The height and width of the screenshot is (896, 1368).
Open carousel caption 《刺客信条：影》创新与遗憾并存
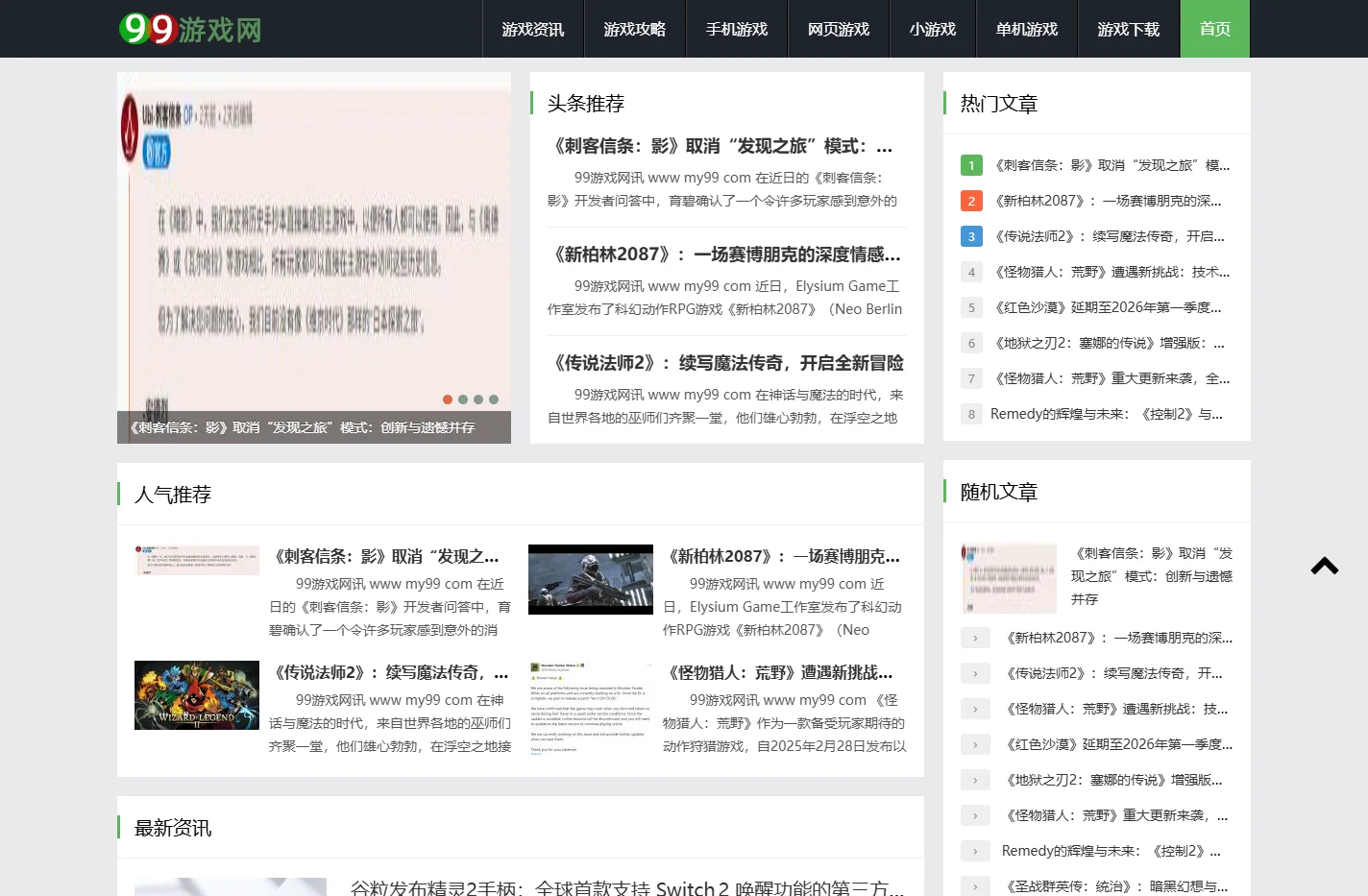[x=303, y=427]
